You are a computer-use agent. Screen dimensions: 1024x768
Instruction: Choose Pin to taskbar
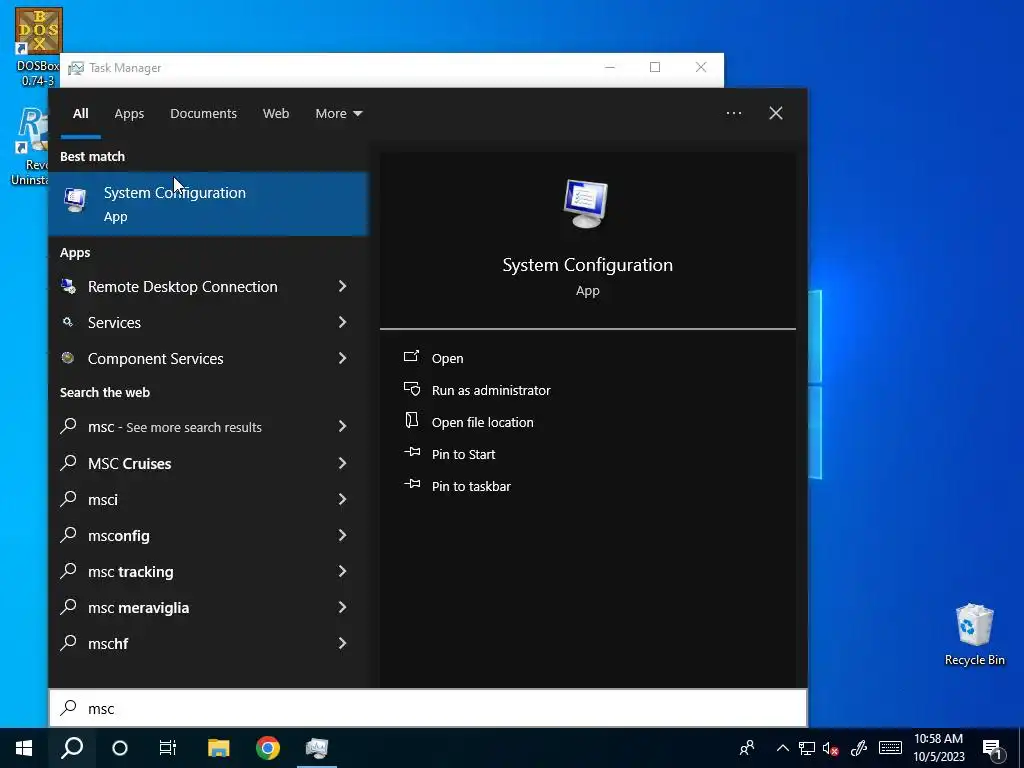(x=471, y=487)
